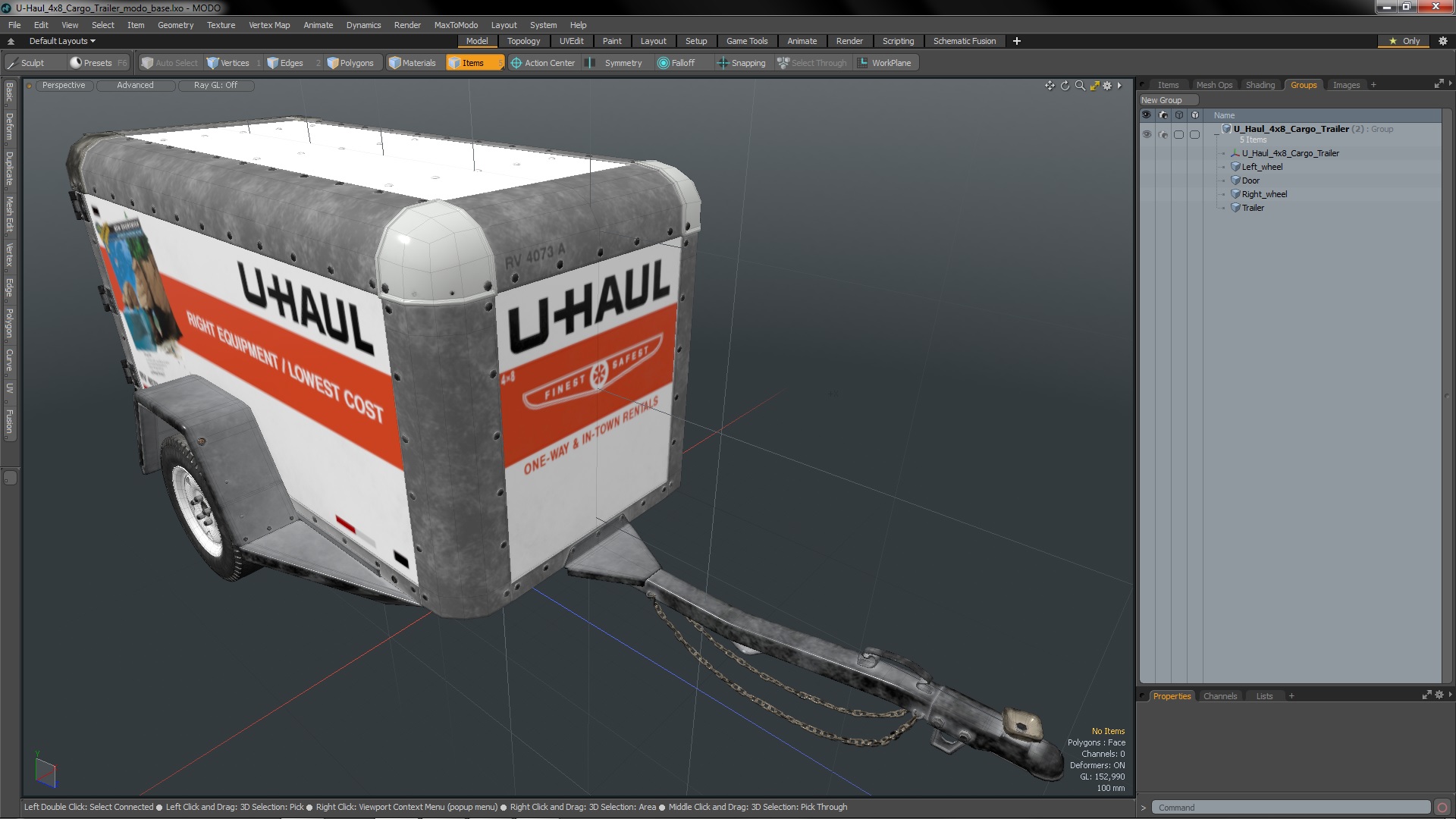The width and height of the screenshot is (1456, 819).
Task: Detach the Groups panel with expand icon
Action: tap(1439, 84)
